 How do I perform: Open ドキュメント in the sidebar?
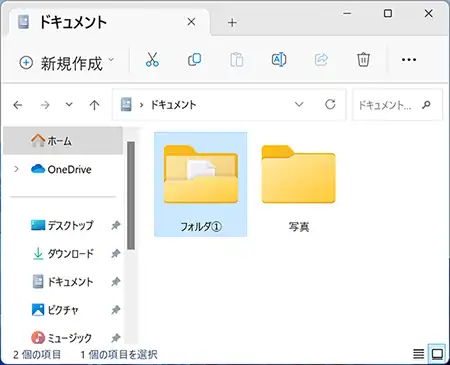tap(63, 282)
